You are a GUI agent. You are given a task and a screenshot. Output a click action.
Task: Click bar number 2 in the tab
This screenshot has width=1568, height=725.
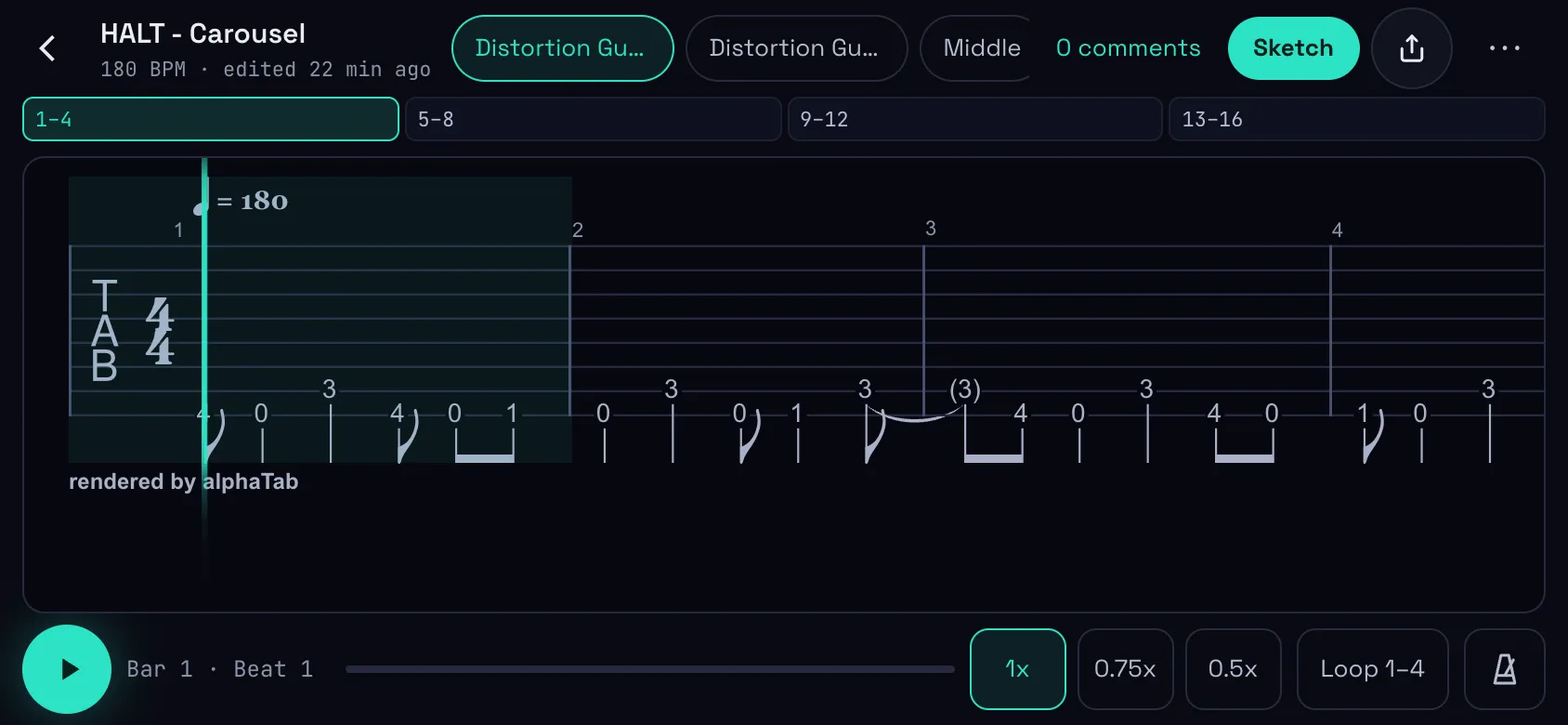pos(578,230)
